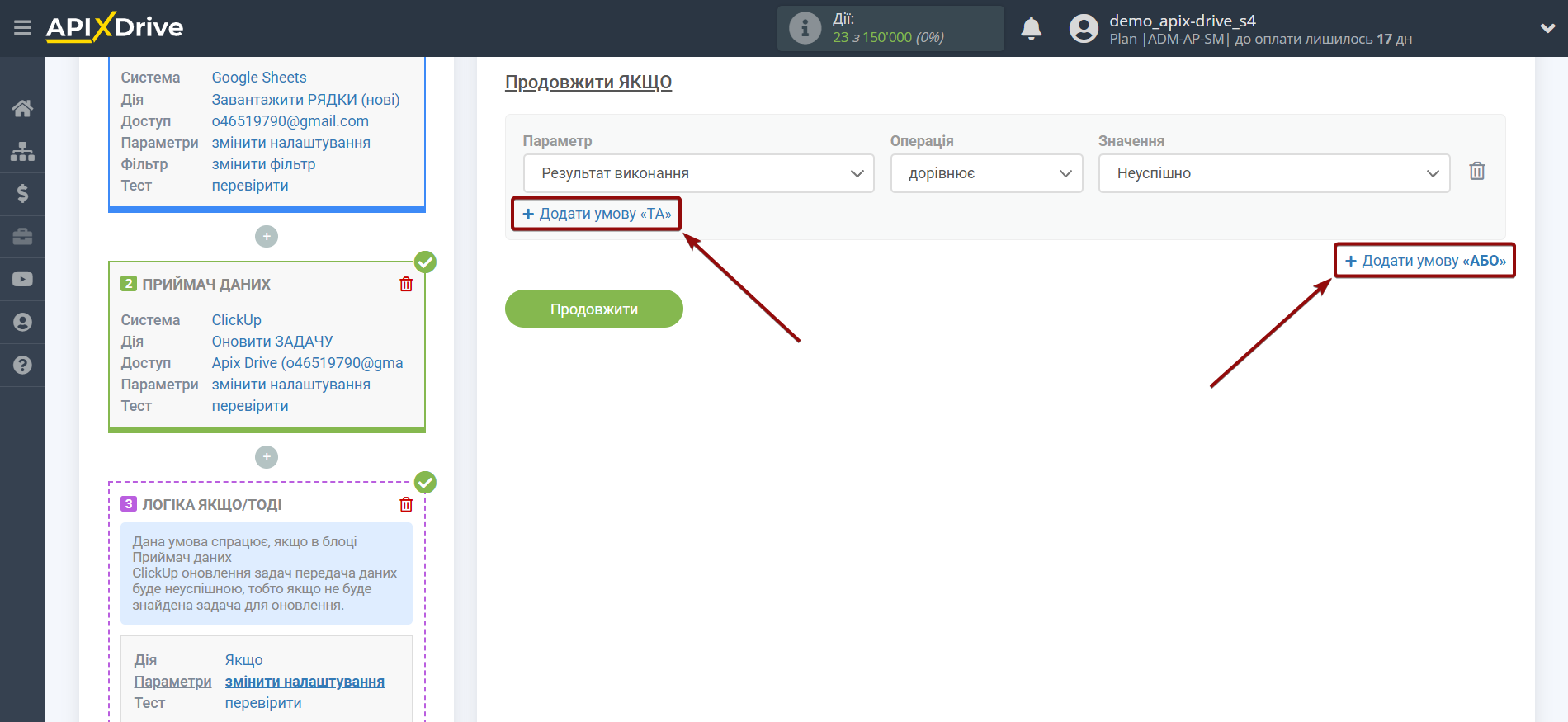Screen dimensions: 1568x722
Task: Delete the condition row with trash icon
Action: (1477, 172)
